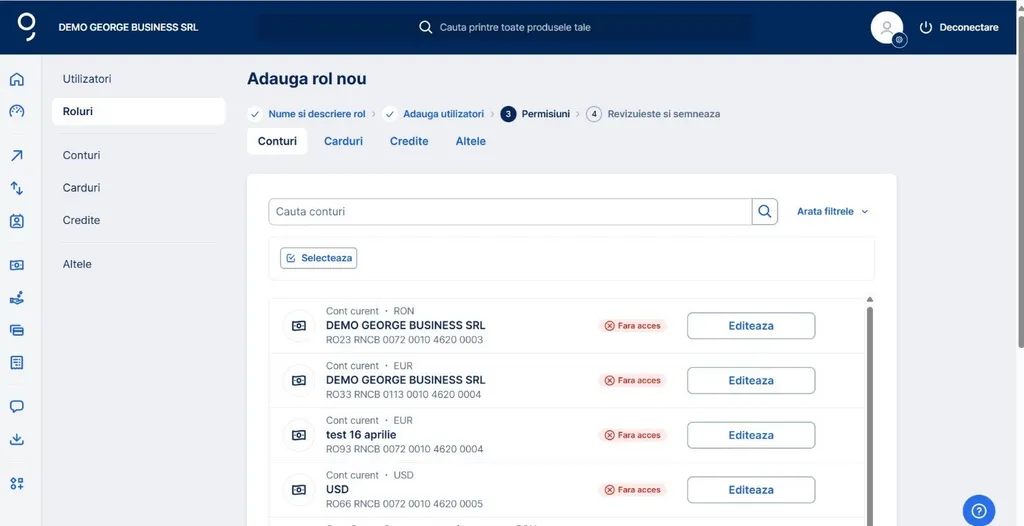
Task: Click Deconectare to log out
Action: [x=959, y=27]
